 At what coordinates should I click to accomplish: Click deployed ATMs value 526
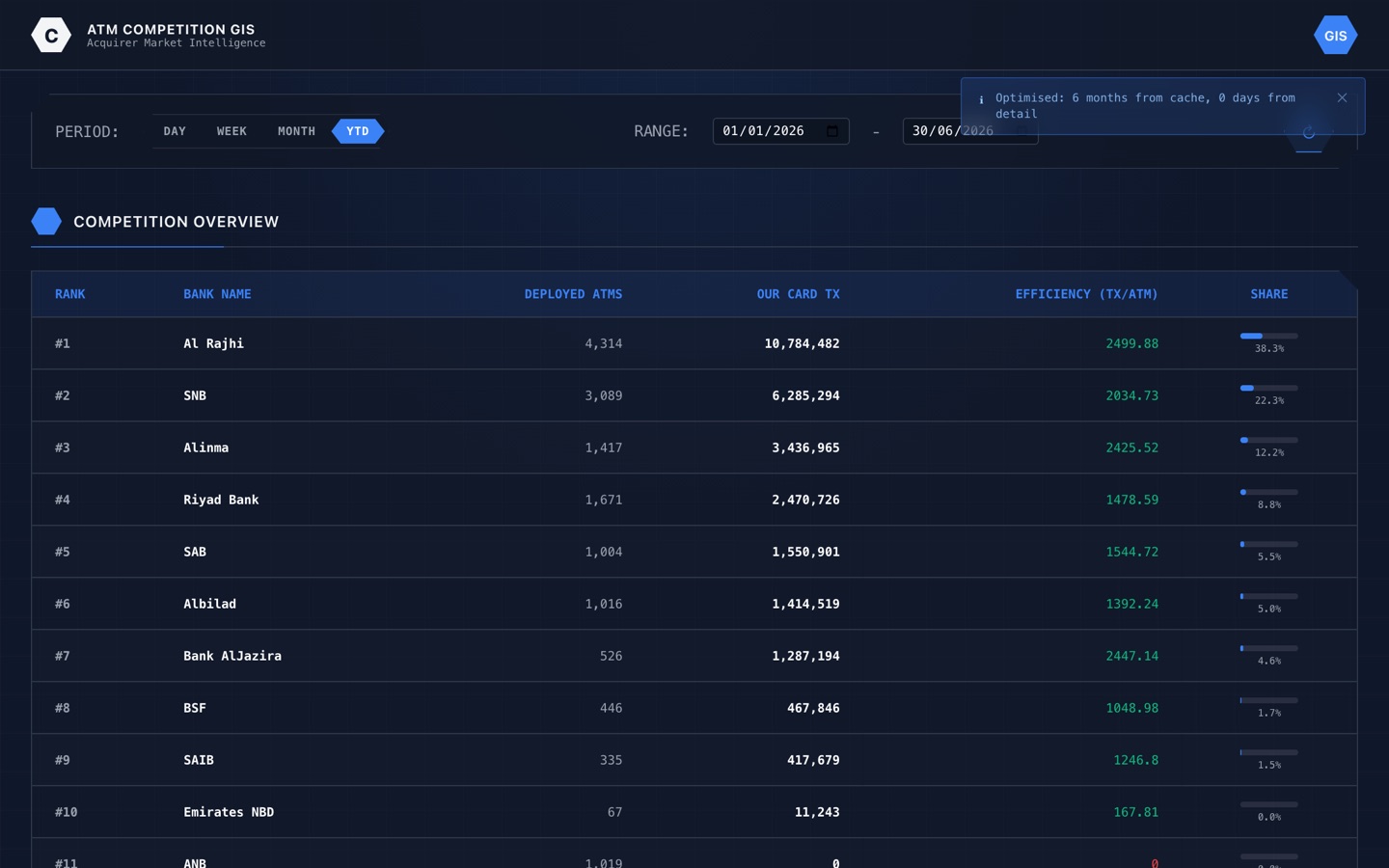[611, 656]
